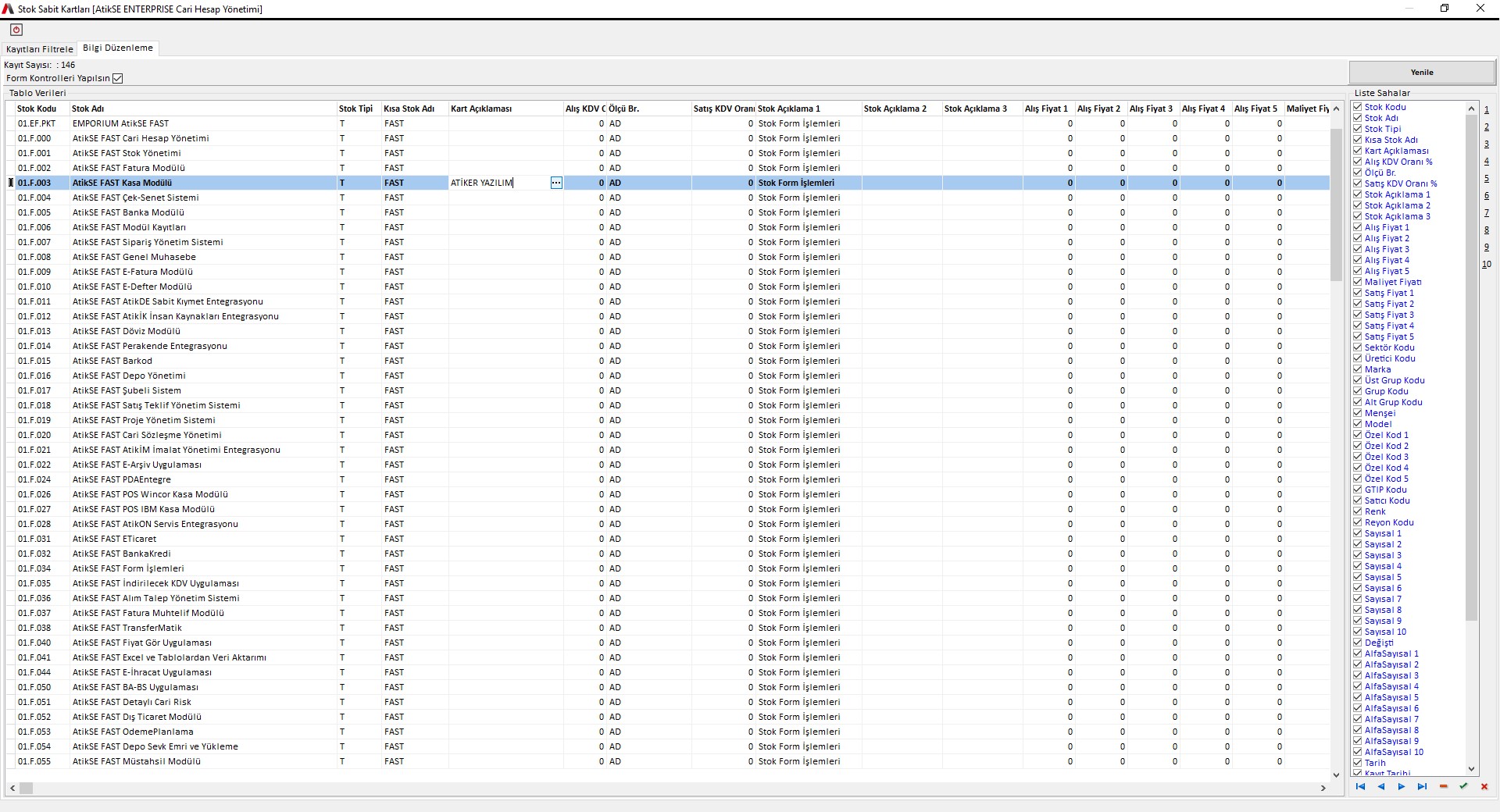
Task: Click Stok Adı column header
Action: (x=203, y=109)
